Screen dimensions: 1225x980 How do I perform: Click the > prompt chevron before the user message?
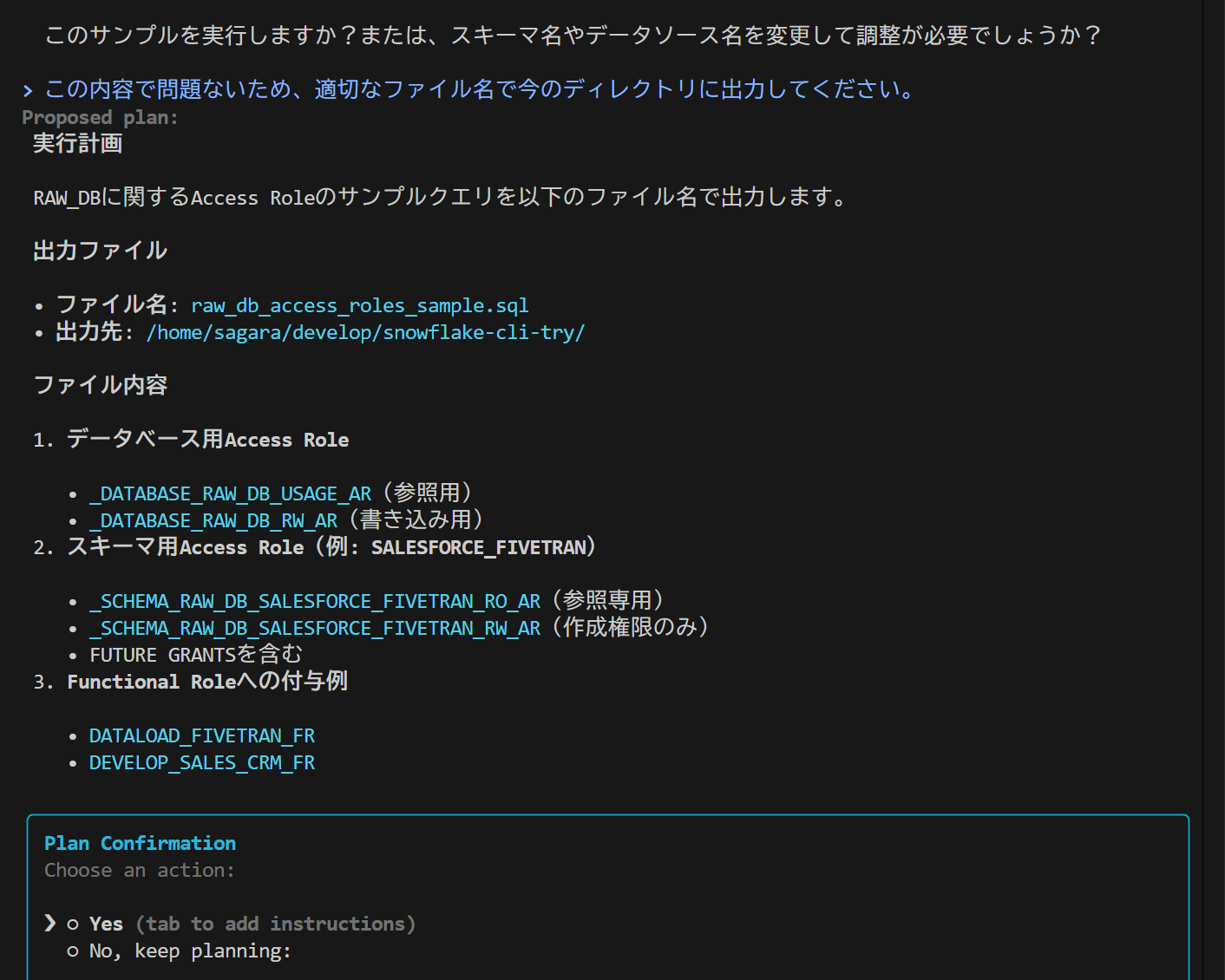pos(28,90)
